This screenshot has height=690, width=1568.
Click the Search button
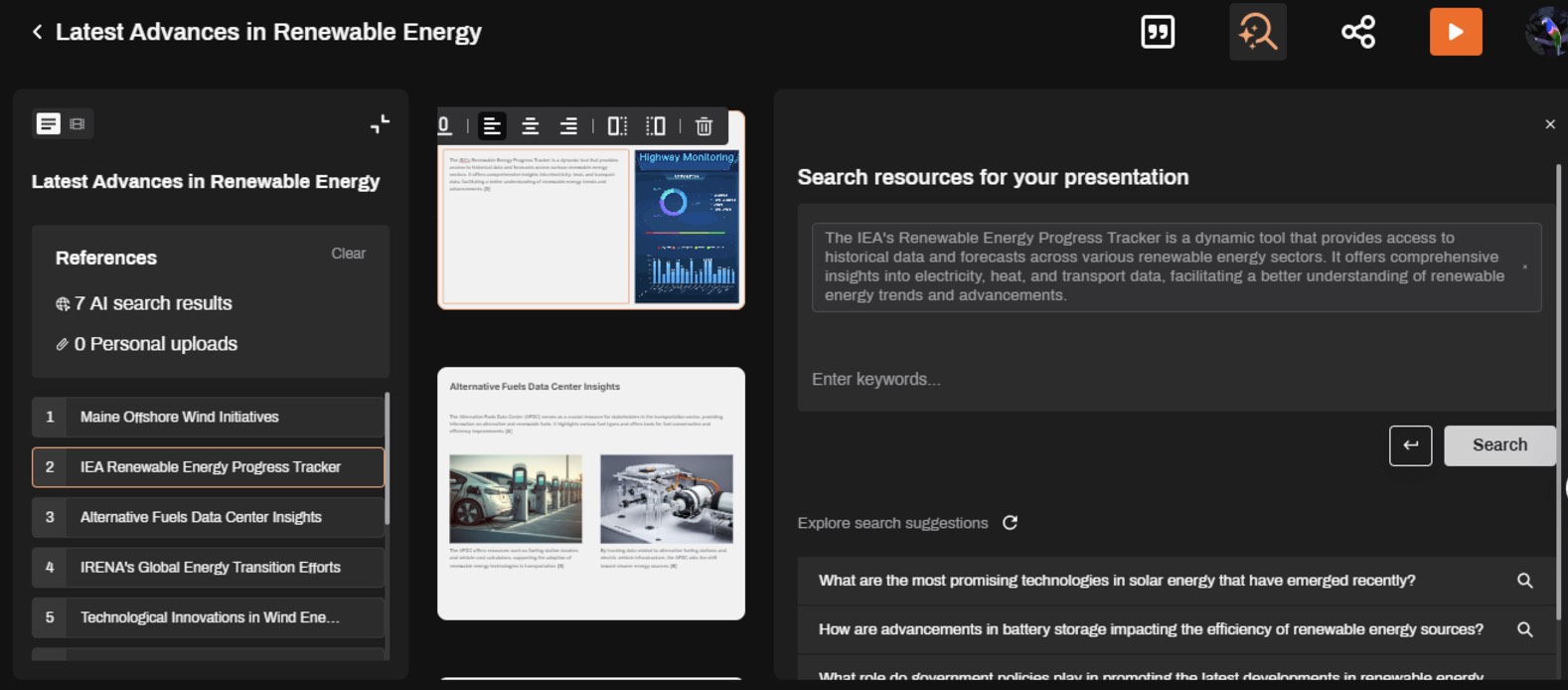[1499, 445]
